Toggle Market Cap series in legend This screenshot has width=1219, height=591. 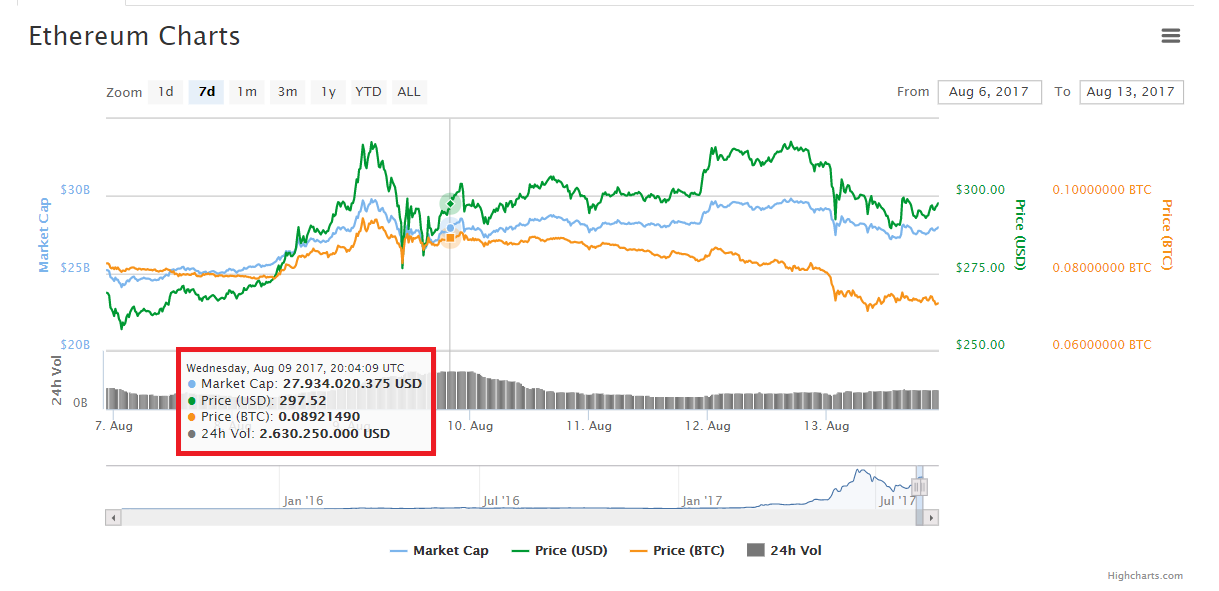439,550
